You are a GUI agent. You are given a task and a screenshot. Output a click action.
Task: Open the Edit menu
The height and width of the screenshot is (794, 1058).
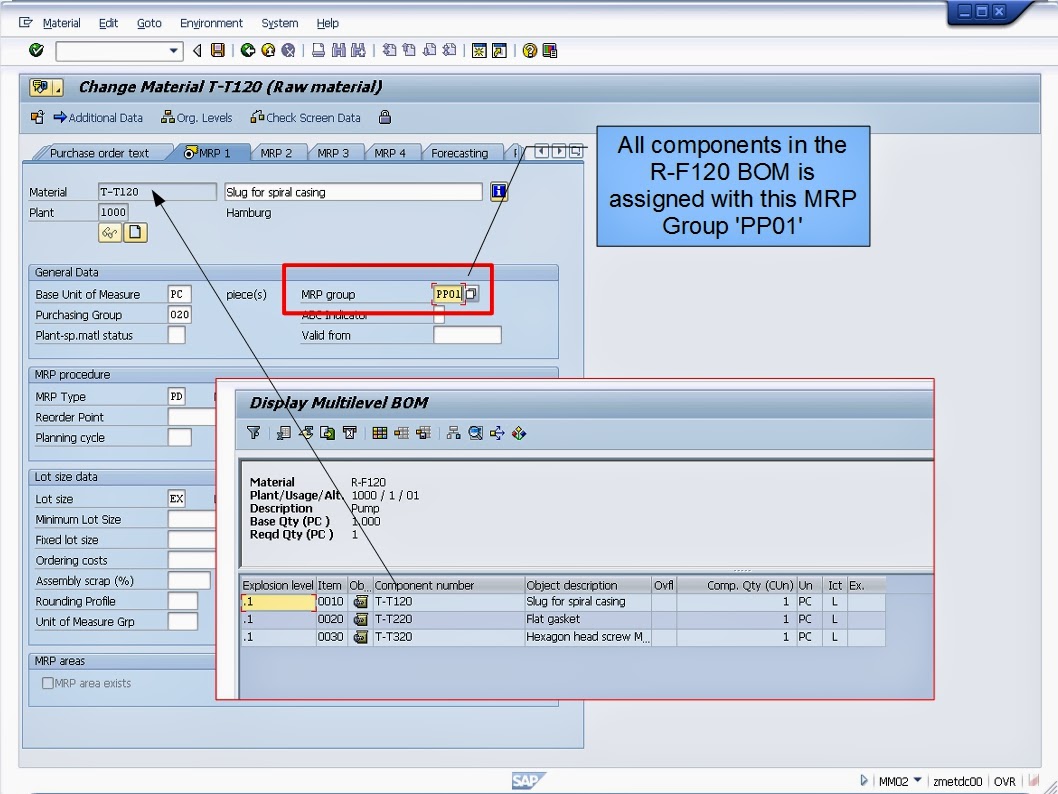[108, 23]
